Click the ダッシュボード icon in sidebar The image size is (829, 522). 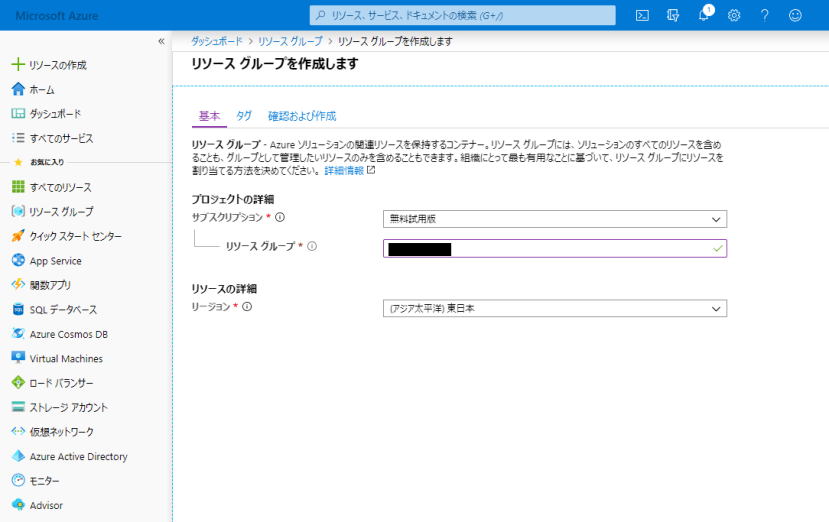coord(18,113)
